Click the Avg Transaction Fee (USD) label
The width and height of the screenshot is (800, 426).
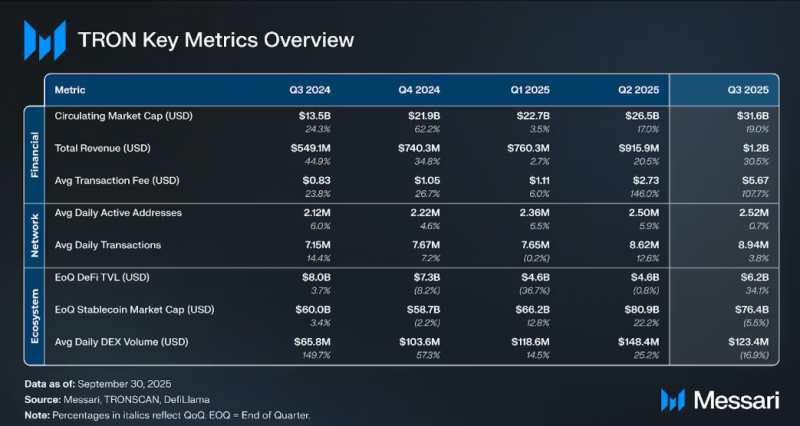click(117, 181)
